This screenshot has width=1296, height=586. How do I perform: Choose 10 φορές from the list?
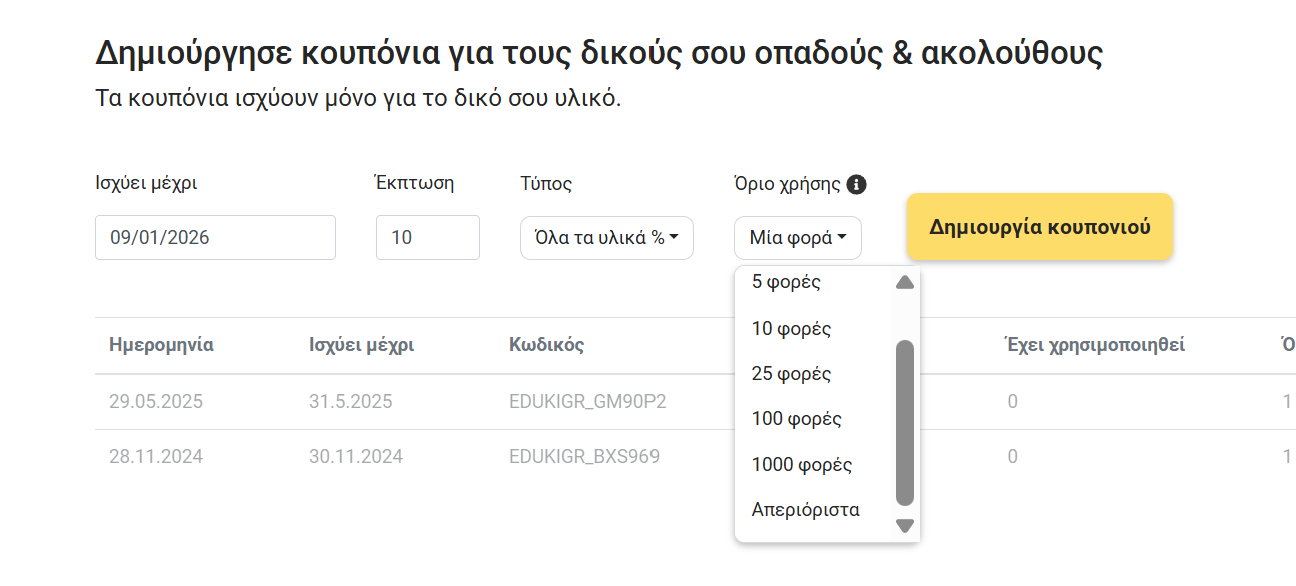coord(791,328)
